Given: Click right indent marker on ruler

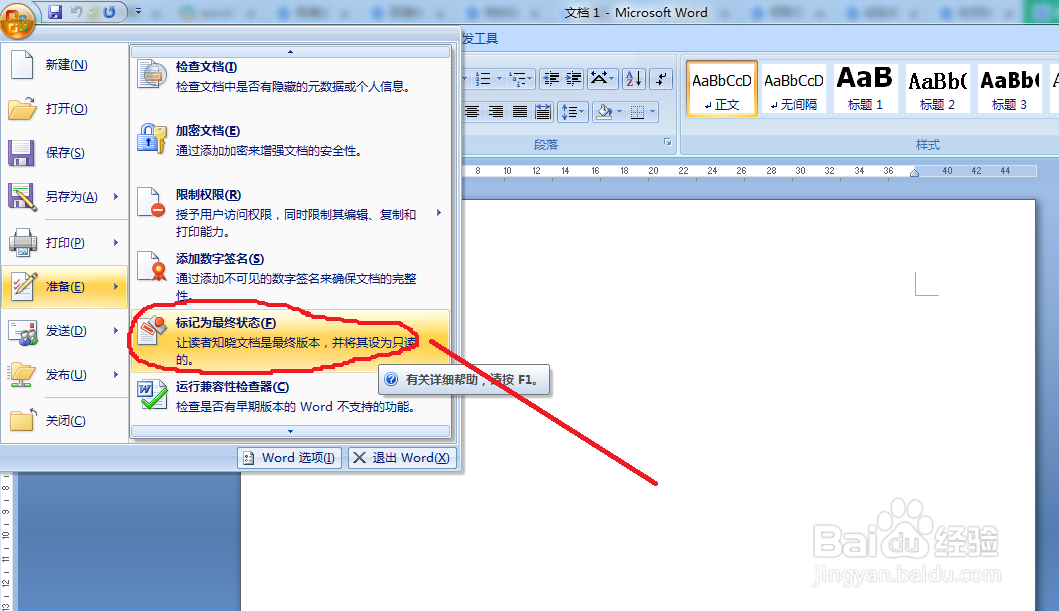Looking at the screenshot, I should (x=914, y=173).
